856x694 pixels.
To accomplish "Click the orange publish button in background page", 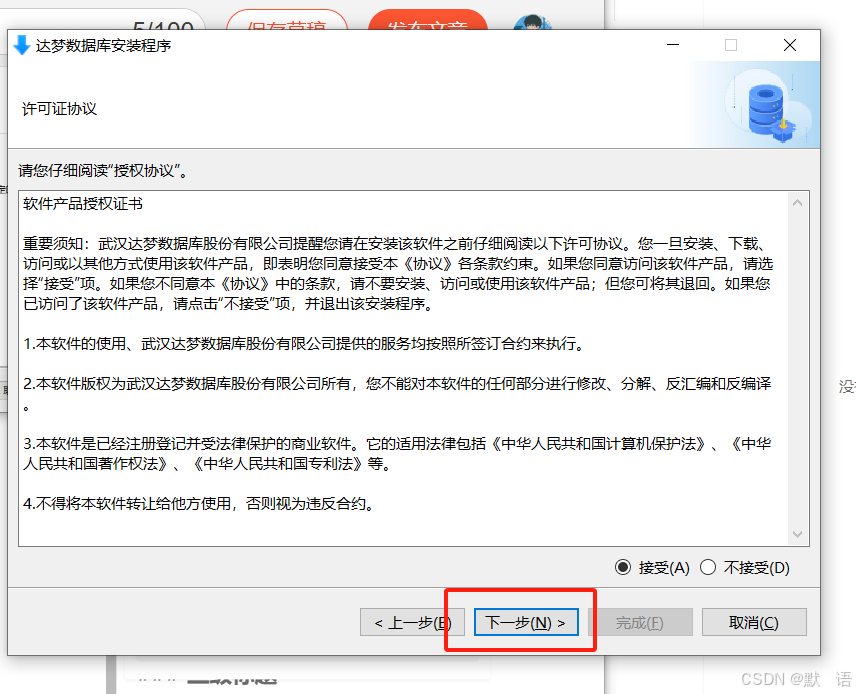I will (x=427, y=20).
